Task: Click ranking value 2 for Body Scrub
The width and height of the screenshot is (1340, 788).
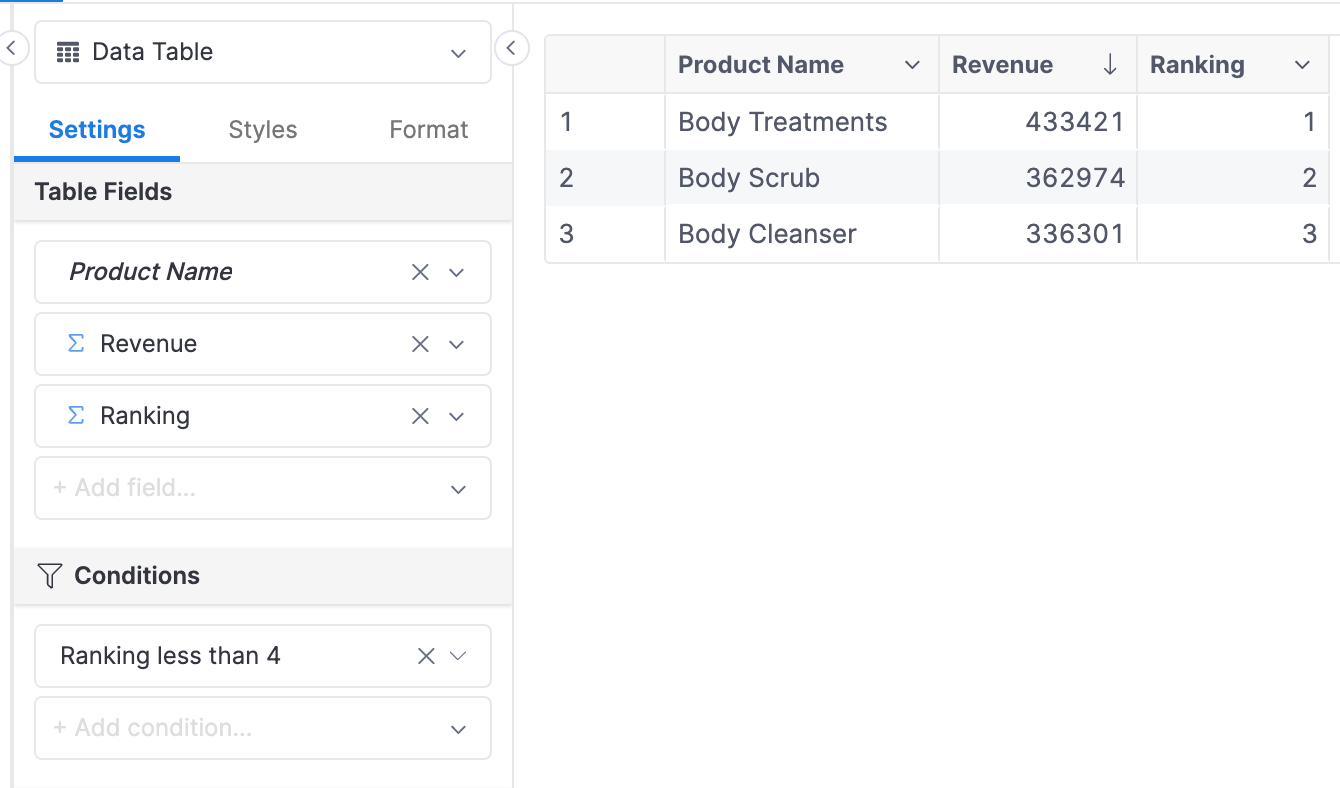Action: pyautogui.click(x=1309, y=178)
